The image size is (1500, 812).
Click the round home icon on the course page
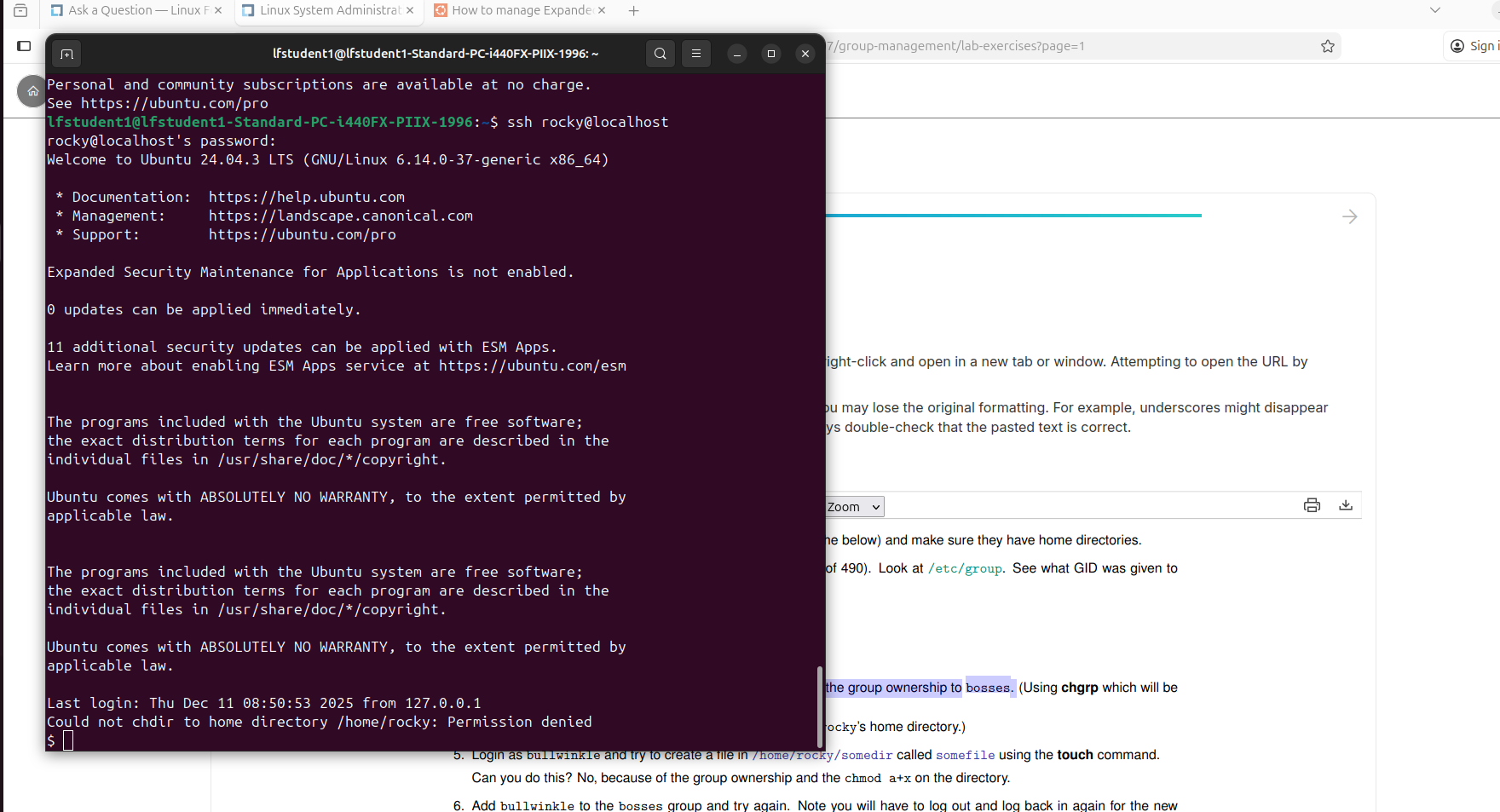[32, 91]
